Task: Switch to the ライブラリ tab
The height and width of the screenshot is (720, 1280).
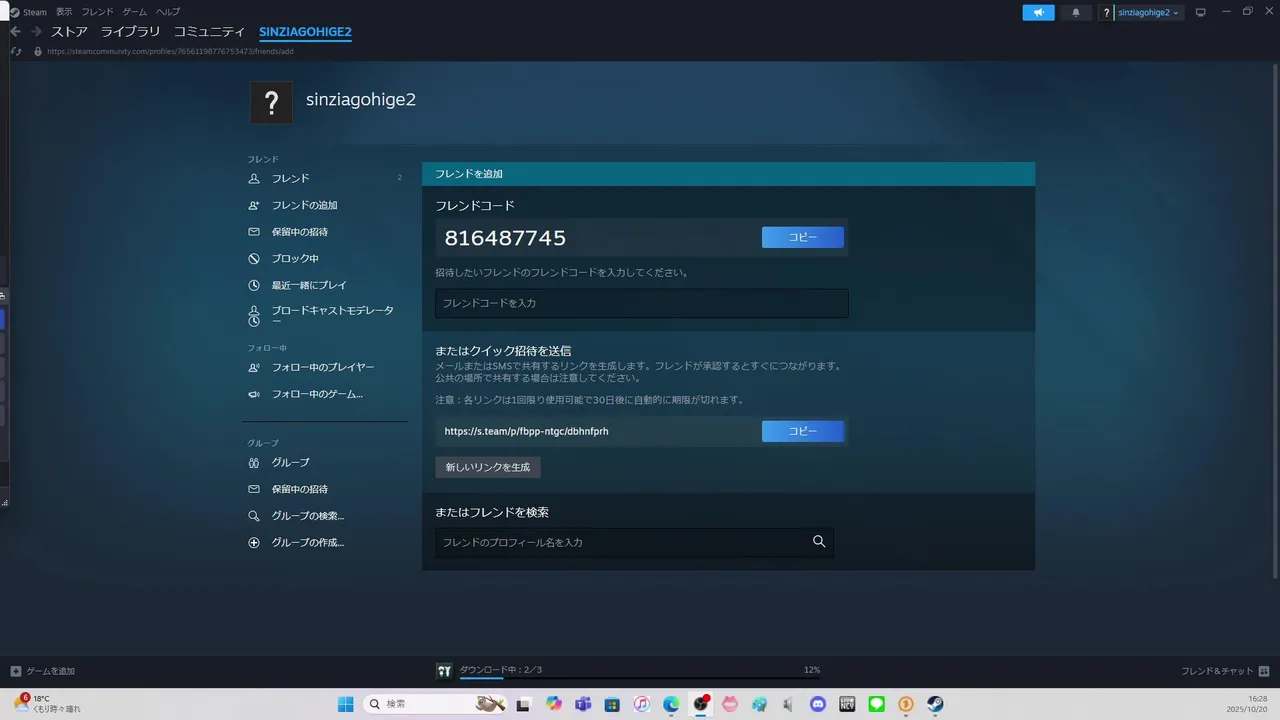Action: (130, 32)
